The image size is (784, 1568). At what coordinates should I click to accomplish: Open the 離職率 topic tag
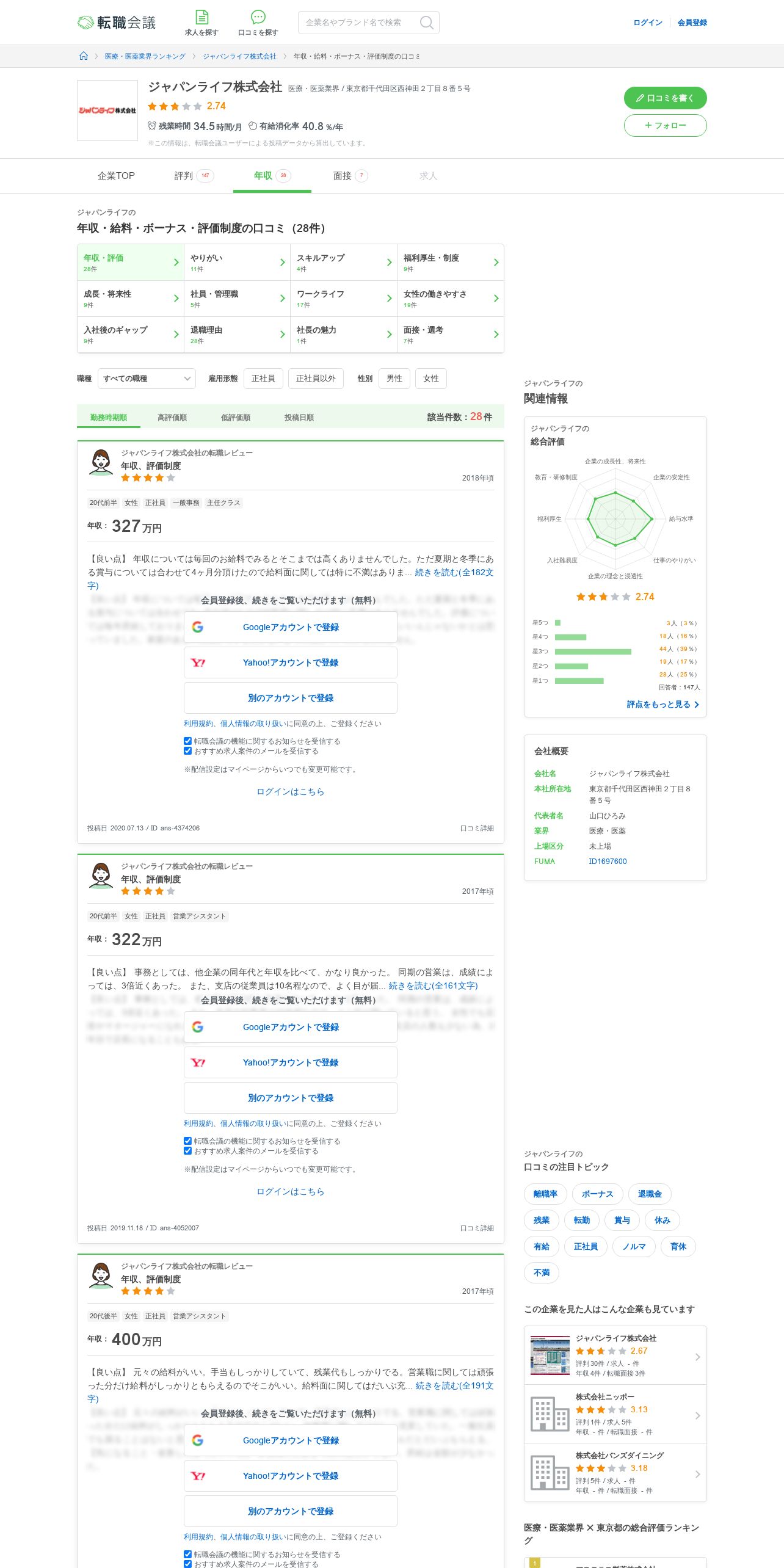pos(545,1194)
